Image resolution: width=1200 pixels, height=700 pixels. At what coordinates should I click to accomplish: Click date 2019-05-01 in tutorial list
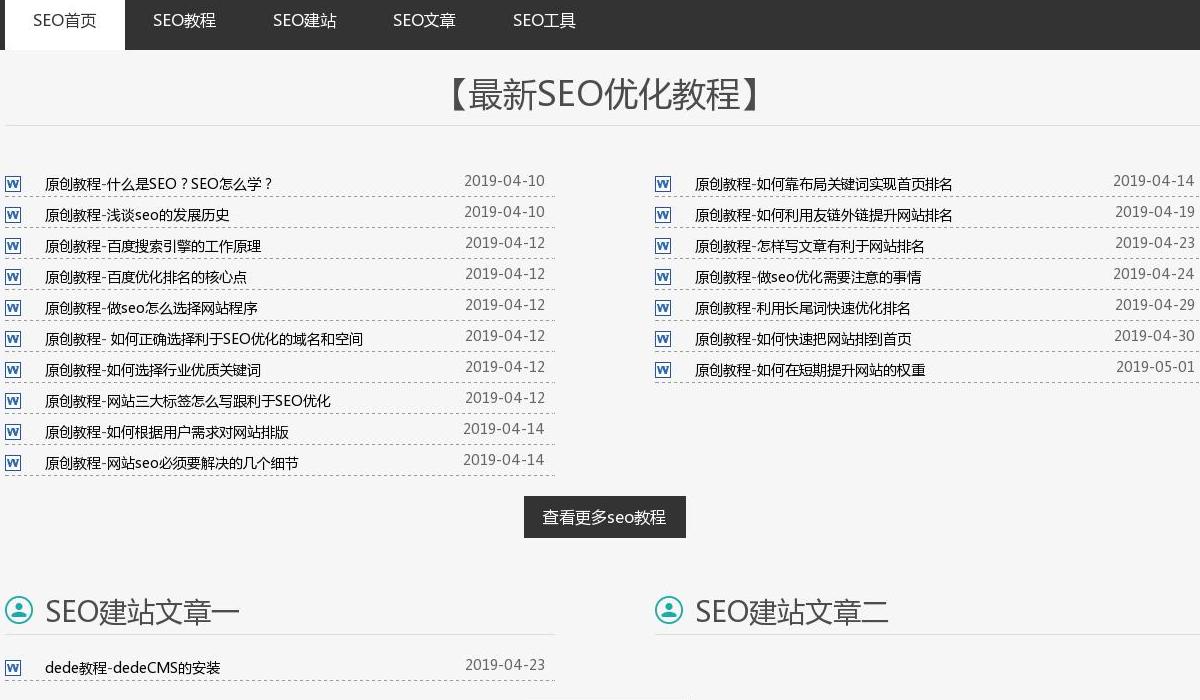click(x=1155, y=367)
